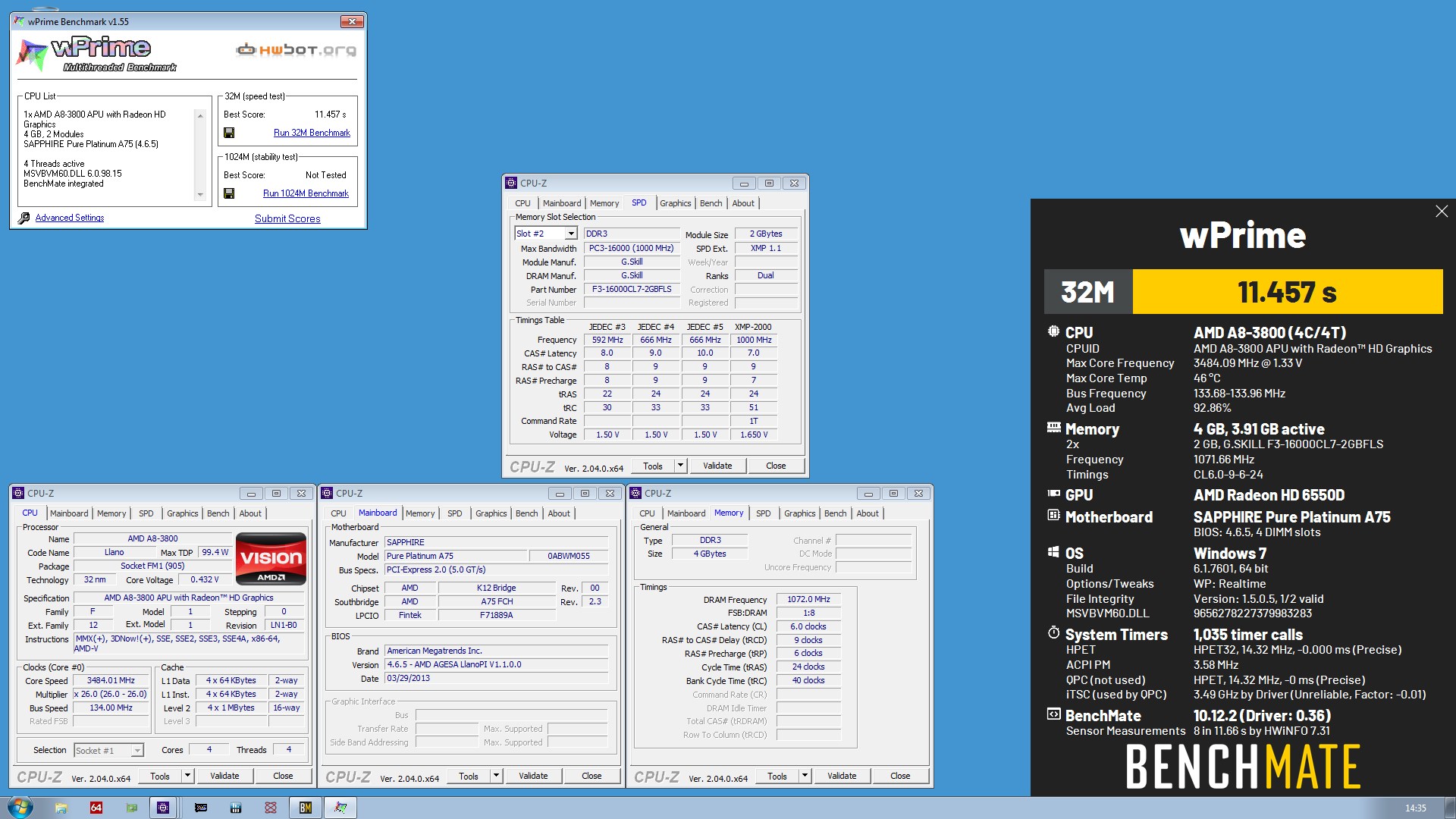Open Windows Explorer from the taskbar
Viewport: 1456px width, 819px height.
pyautogui.click(x=61, y=808)
